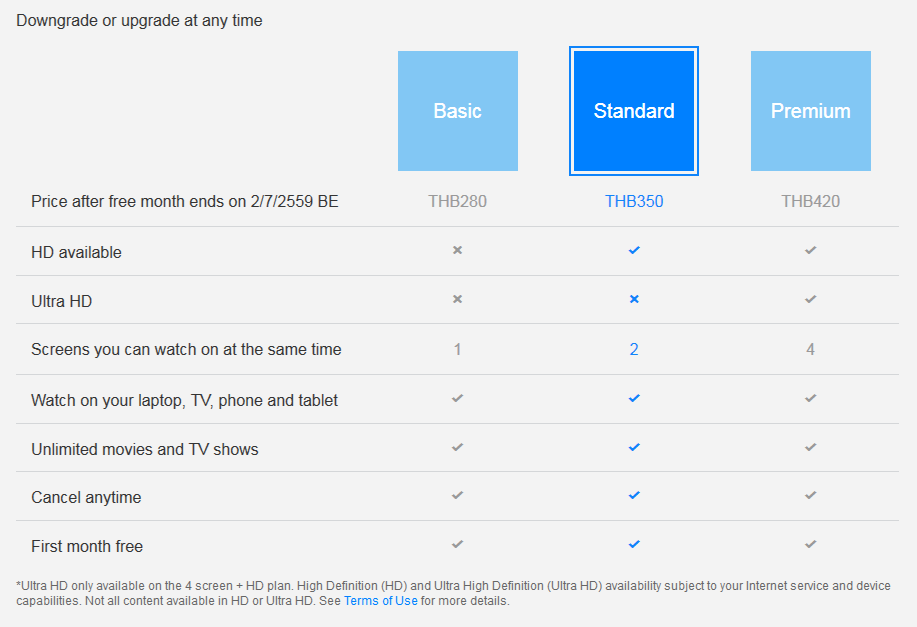This screenshot has height=627, width=917.
Task: Click screen count 4 under Premium
Action: (810, 349)
